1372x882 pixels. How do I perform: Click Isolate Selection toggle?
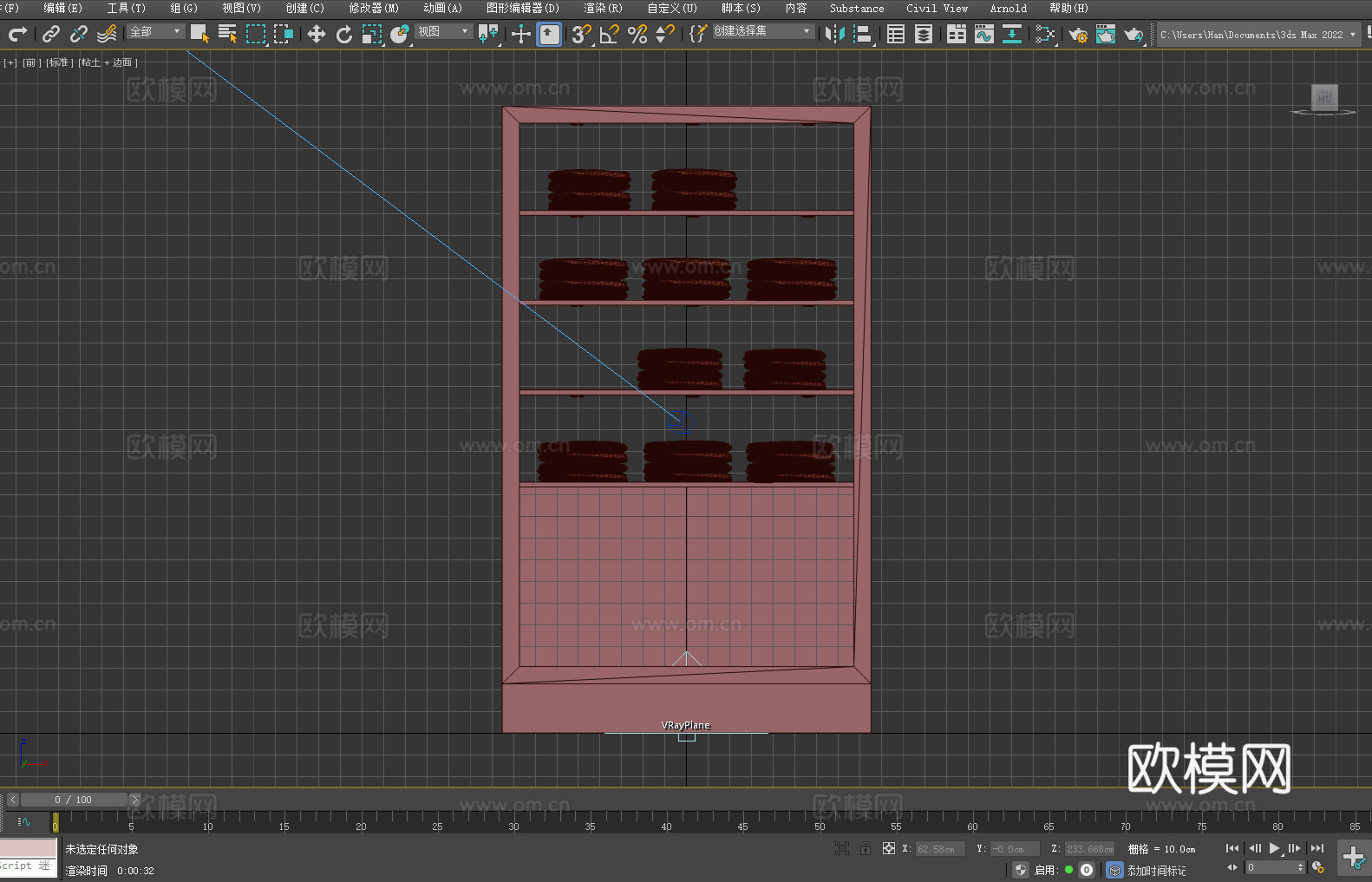[842, 848]
